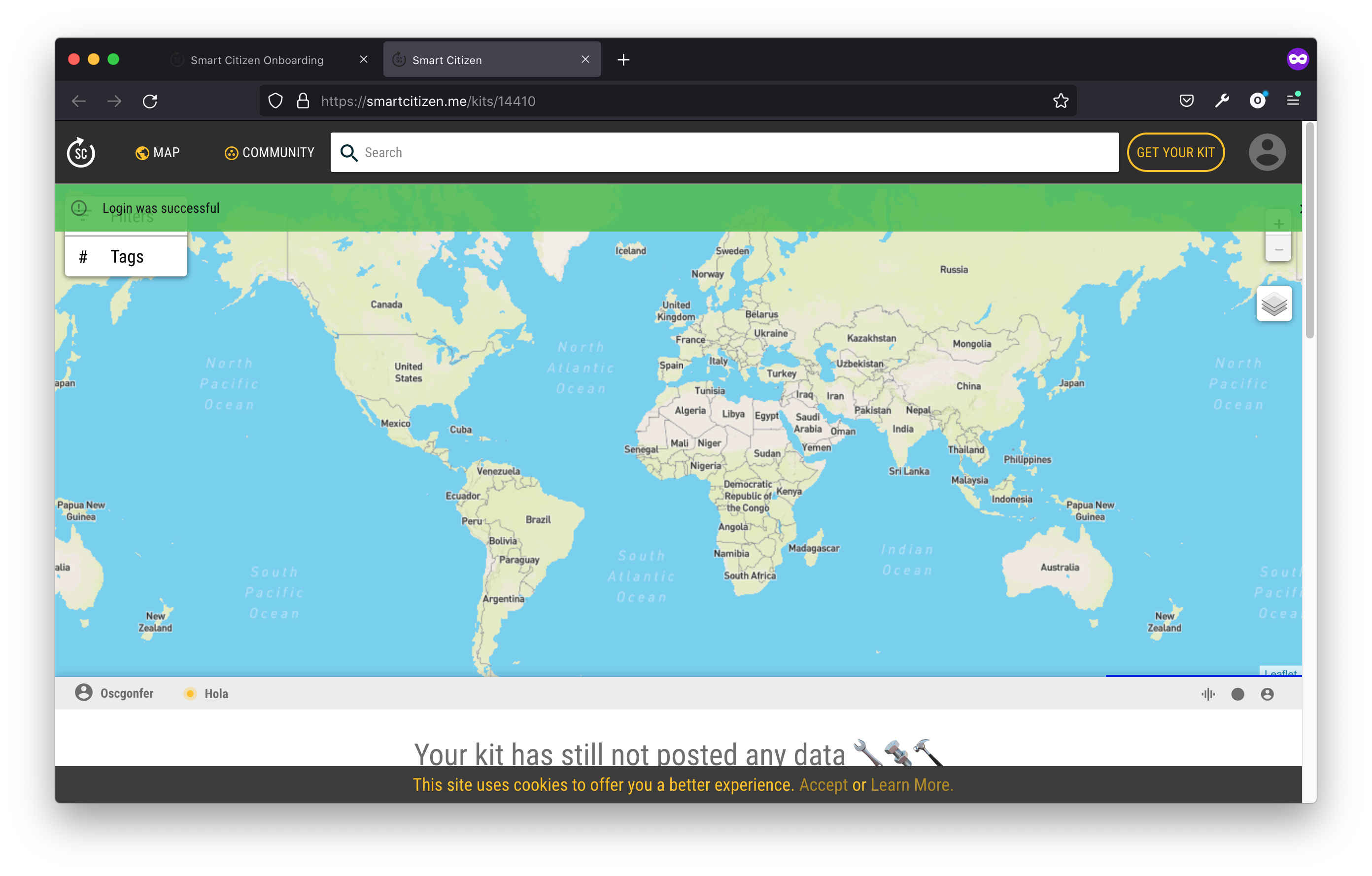Screen dimensions: 1372x876
Task: Click the yellow status dot beside Hola
Action: tap(190, 694)
